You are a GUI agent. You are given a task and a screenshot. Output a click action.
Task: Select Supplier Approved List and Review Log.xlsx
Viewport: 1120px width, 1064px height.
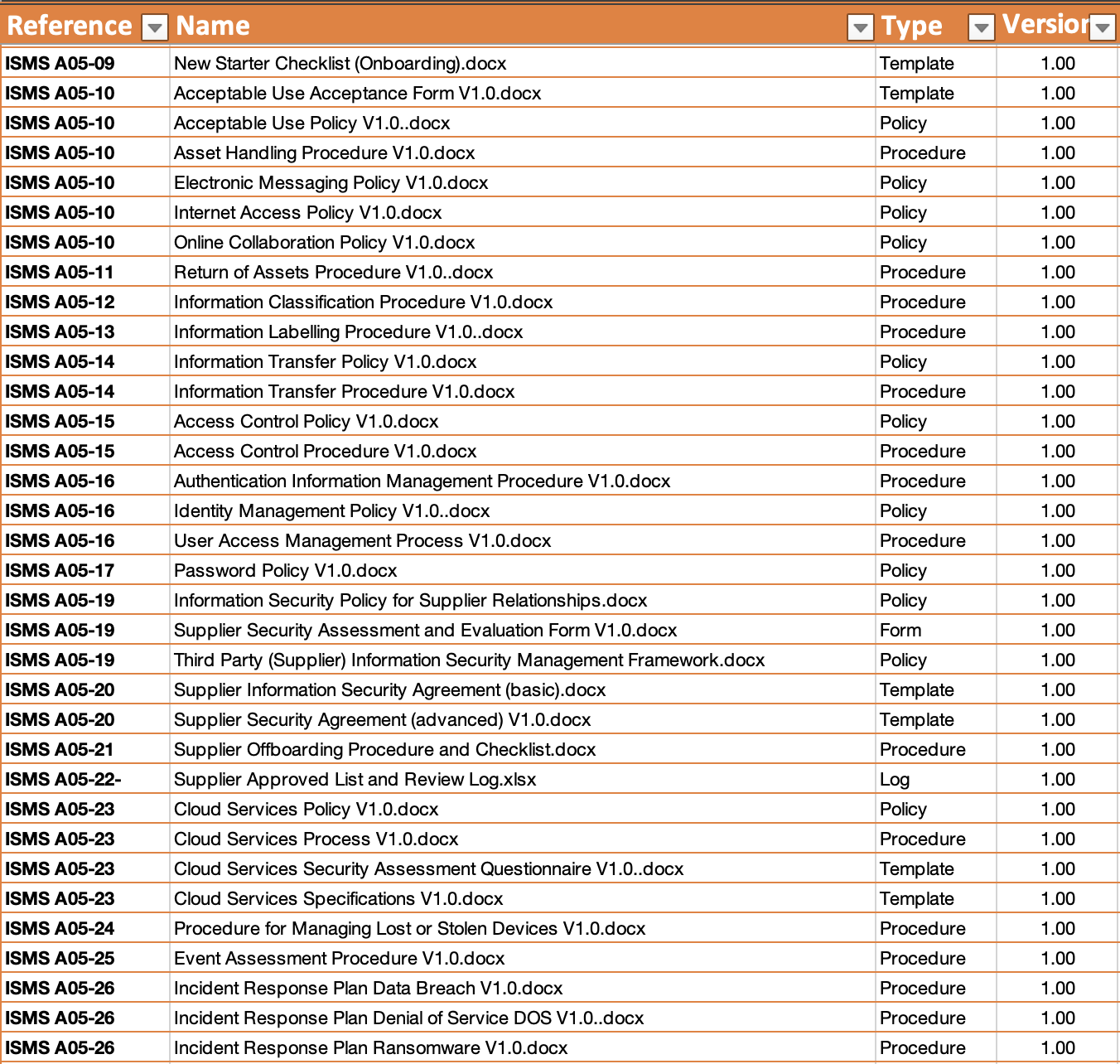(523, 779)
